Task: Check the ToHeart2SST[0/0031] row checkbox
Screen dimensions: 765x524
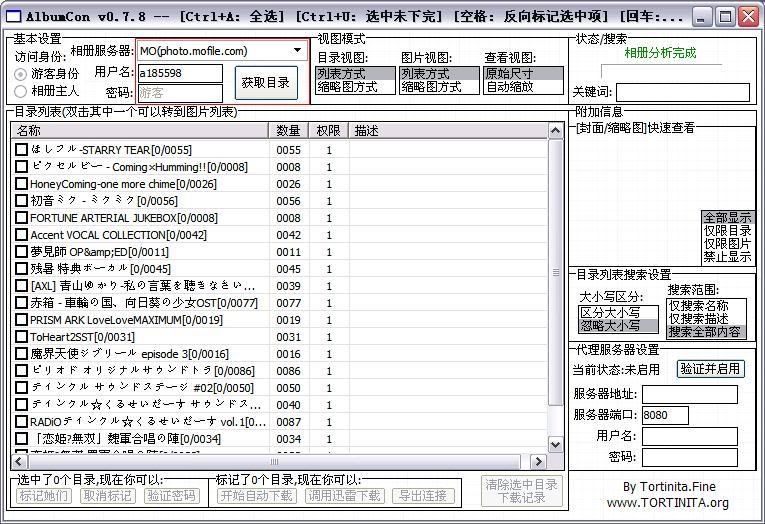Action: pyautogui.click(x=21, y=337)
